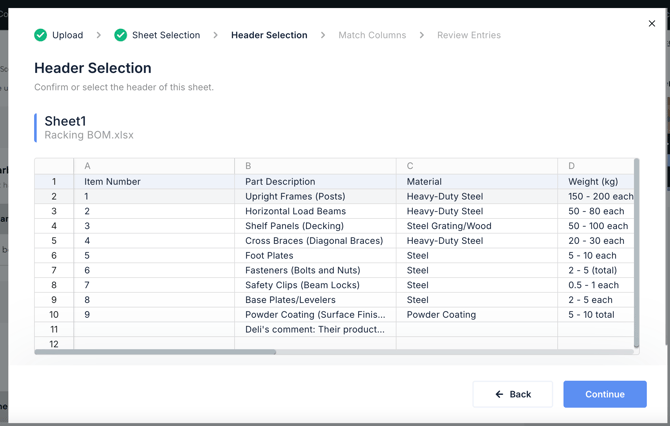Click the vertical scrollbar of the table
The image size is (670, 426).
(x=637, y=250)
